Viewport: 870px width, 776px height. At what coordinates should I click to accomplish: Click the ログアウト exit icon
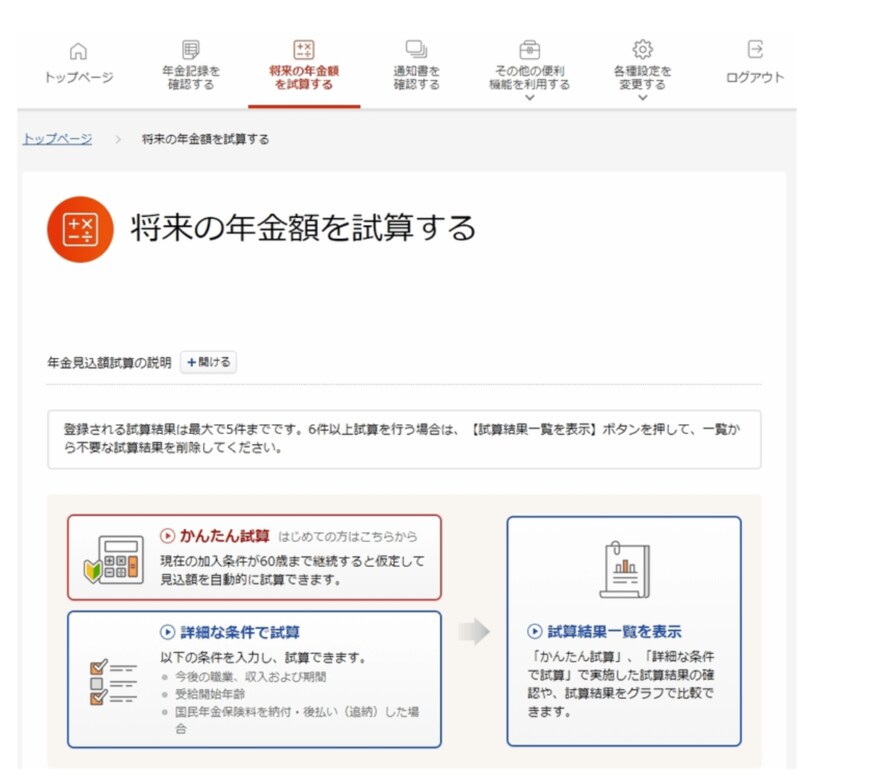(x=757, y=50)
